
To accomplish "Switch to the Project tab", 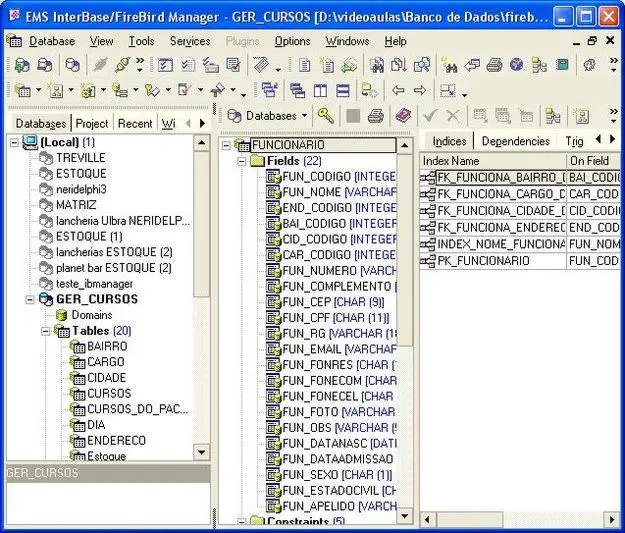I will (92, 124).
